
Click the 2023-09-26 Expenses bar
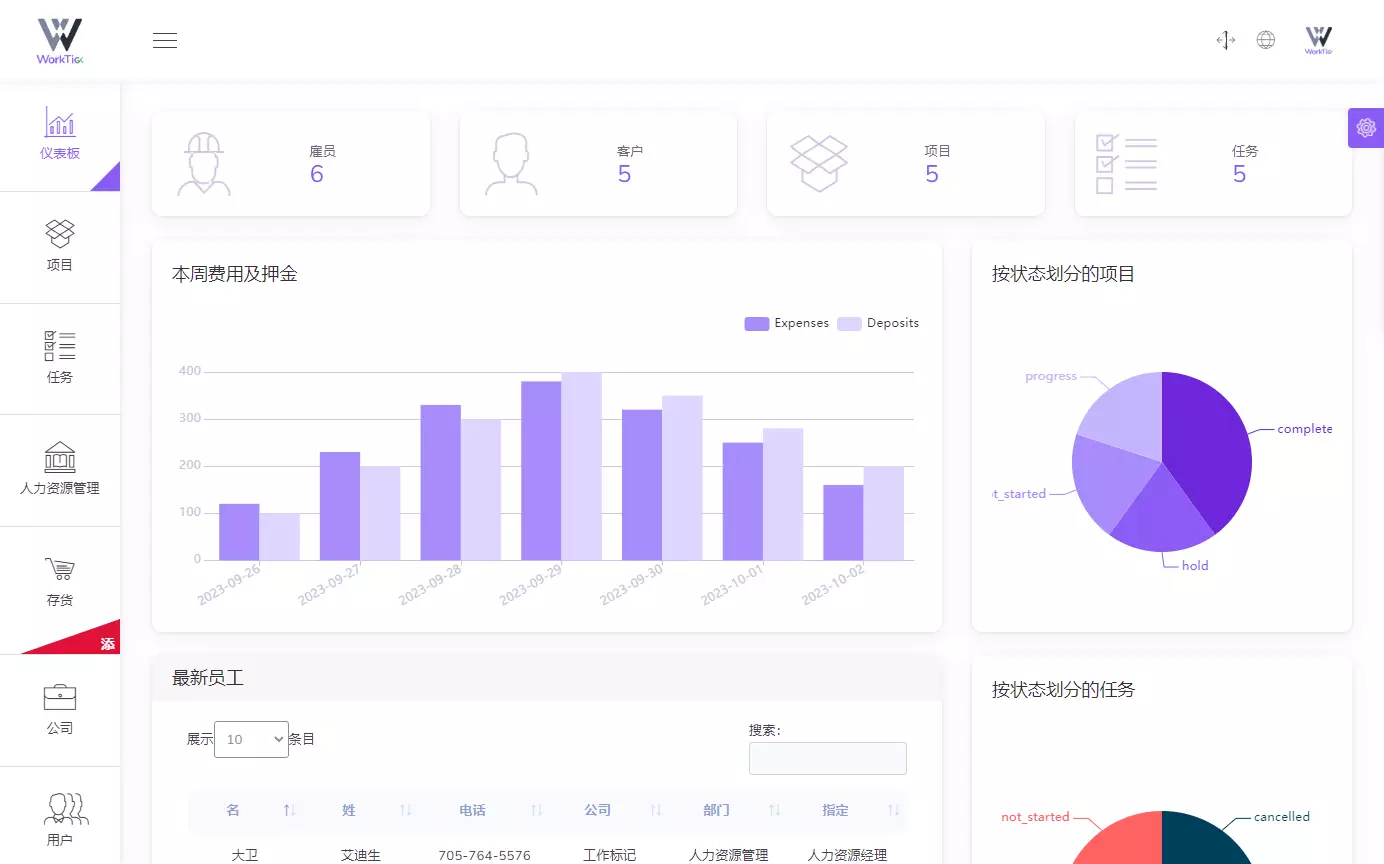click(x=239, y=532)
